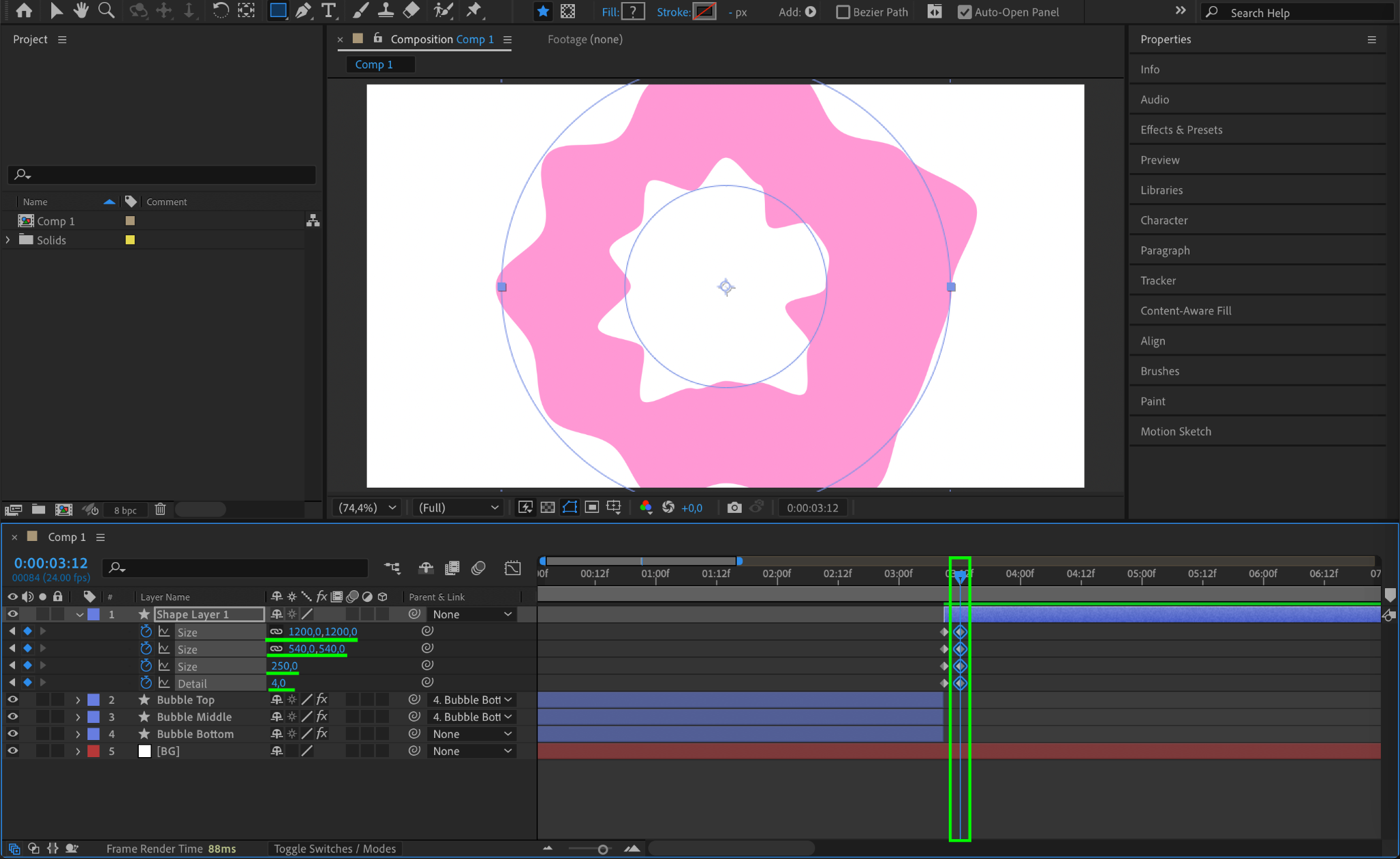The height and width of the screenshot is (859, 1400).
Task: Hide the Bubble Top layer
Action: (12, 700)
